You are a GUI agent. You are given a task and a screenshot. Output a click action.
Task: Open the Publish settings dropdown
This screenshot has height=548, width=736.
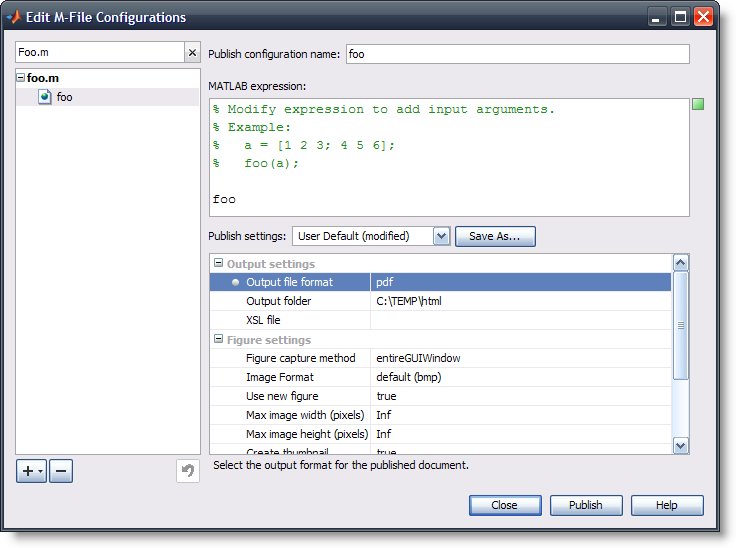pyautogui.click(x=442, y=236)
